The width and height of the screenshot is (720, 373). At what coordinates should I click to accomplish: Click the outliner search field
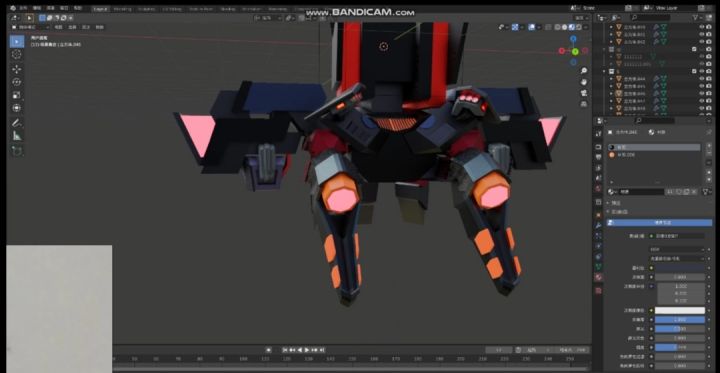(650, 17)
